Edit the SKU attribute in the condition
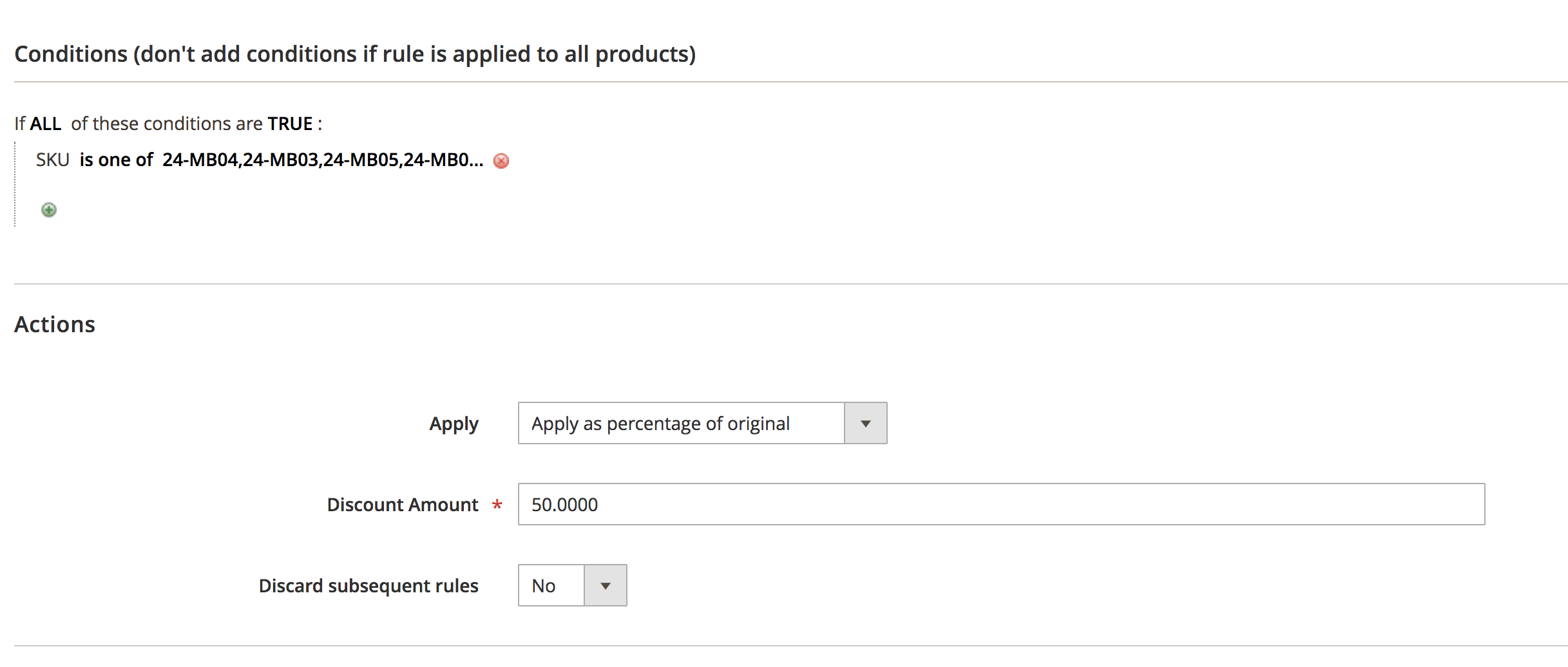Image resolution: width=1568 pixels, height=667 pixels. tap(53, 160)
